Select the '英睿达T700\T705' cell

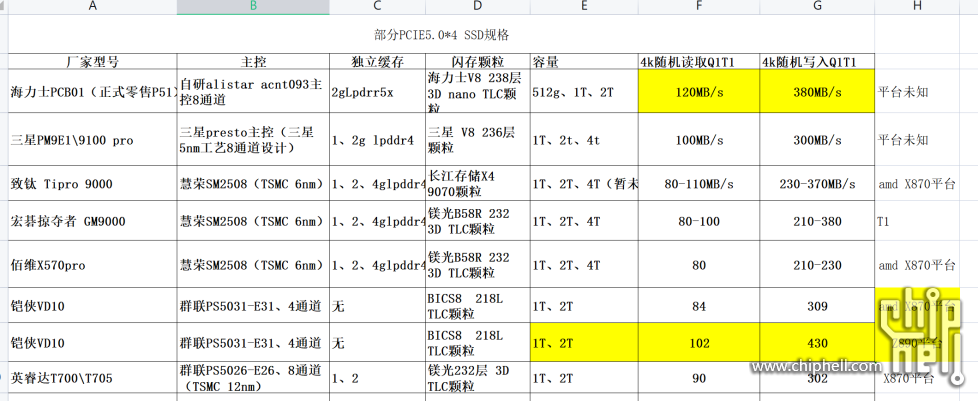coord(92,377)
